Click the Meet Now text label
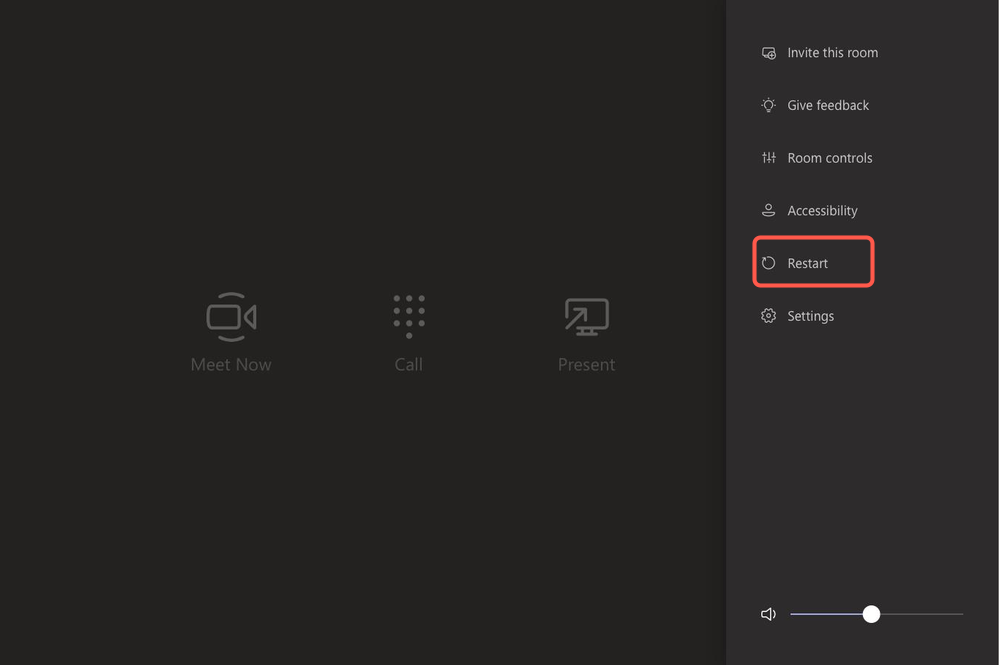The height and width of the screenshot is (665, 999). pyautogui.click(x=231, y=365)
